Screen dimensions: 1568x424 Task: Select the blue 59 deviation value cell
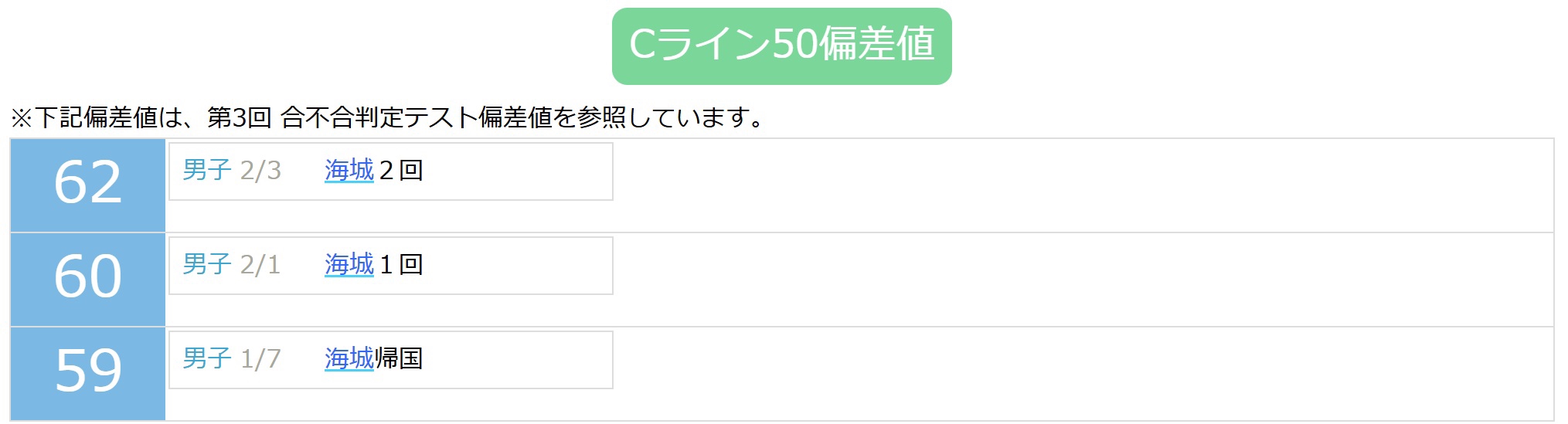click(88, 373)
